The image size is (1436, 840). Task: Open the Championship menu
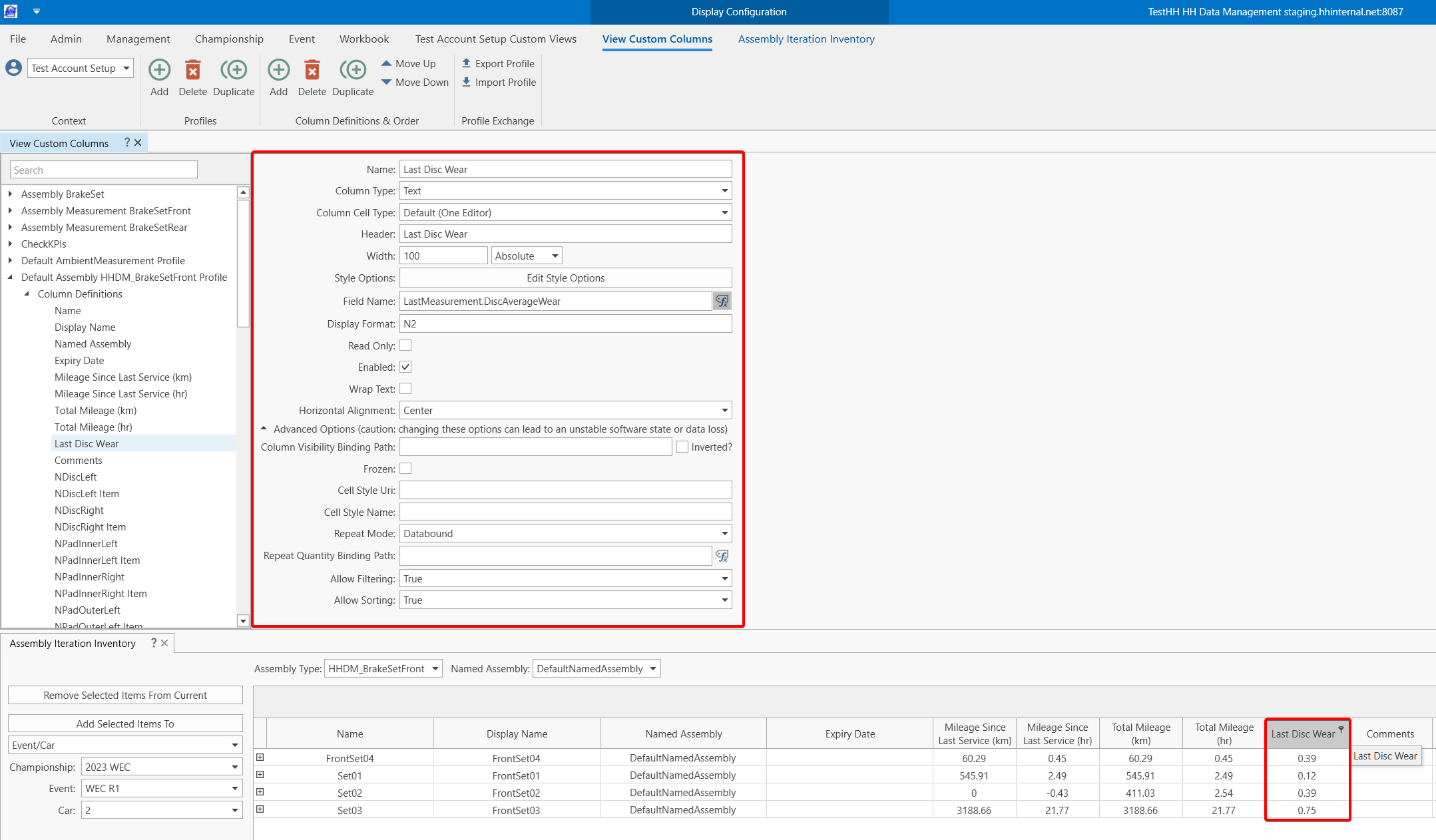[x=229, y=39]
